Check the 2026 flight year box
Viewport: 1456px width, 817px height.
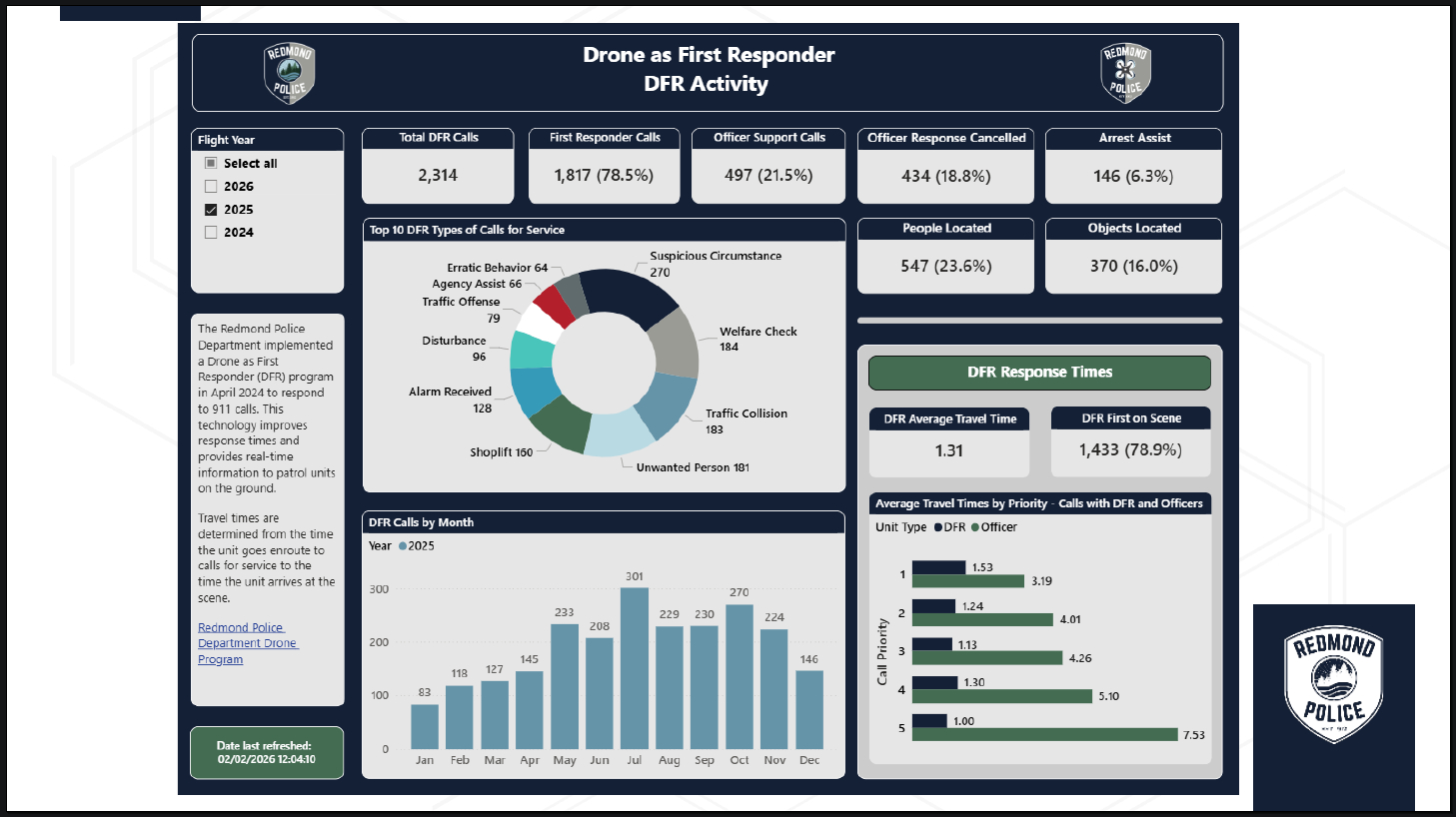(x=211, y=186)
